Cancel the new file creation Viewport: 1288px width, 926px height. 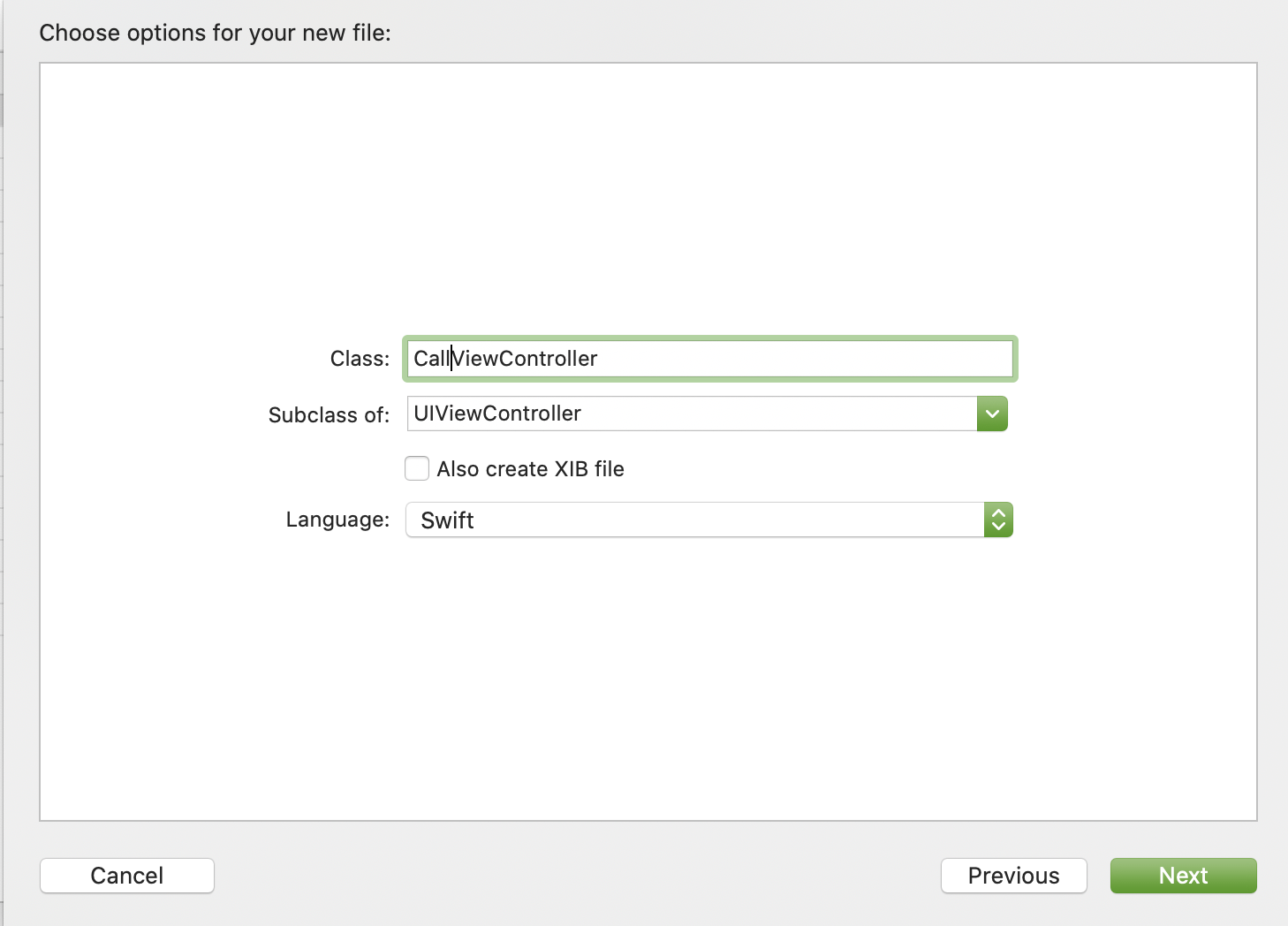(x=126, y=876)
